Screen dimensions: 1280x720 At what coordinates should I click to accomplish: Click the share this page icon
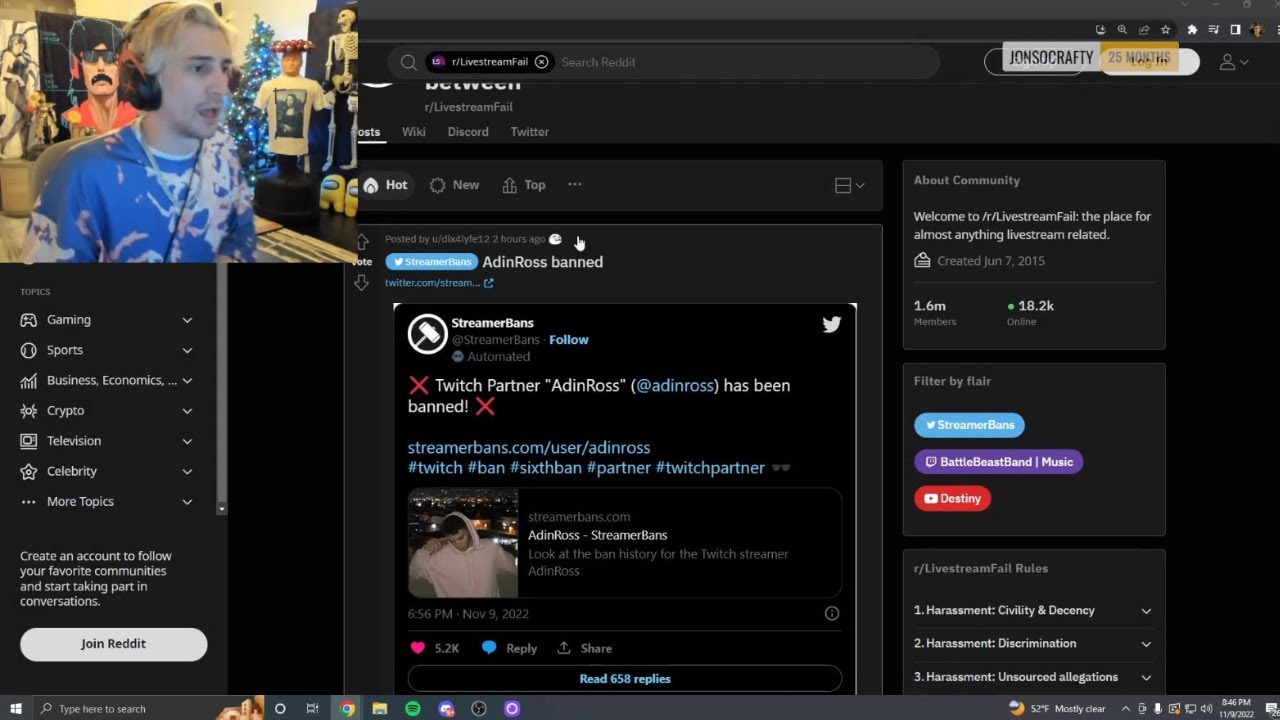pos(1144,30)
